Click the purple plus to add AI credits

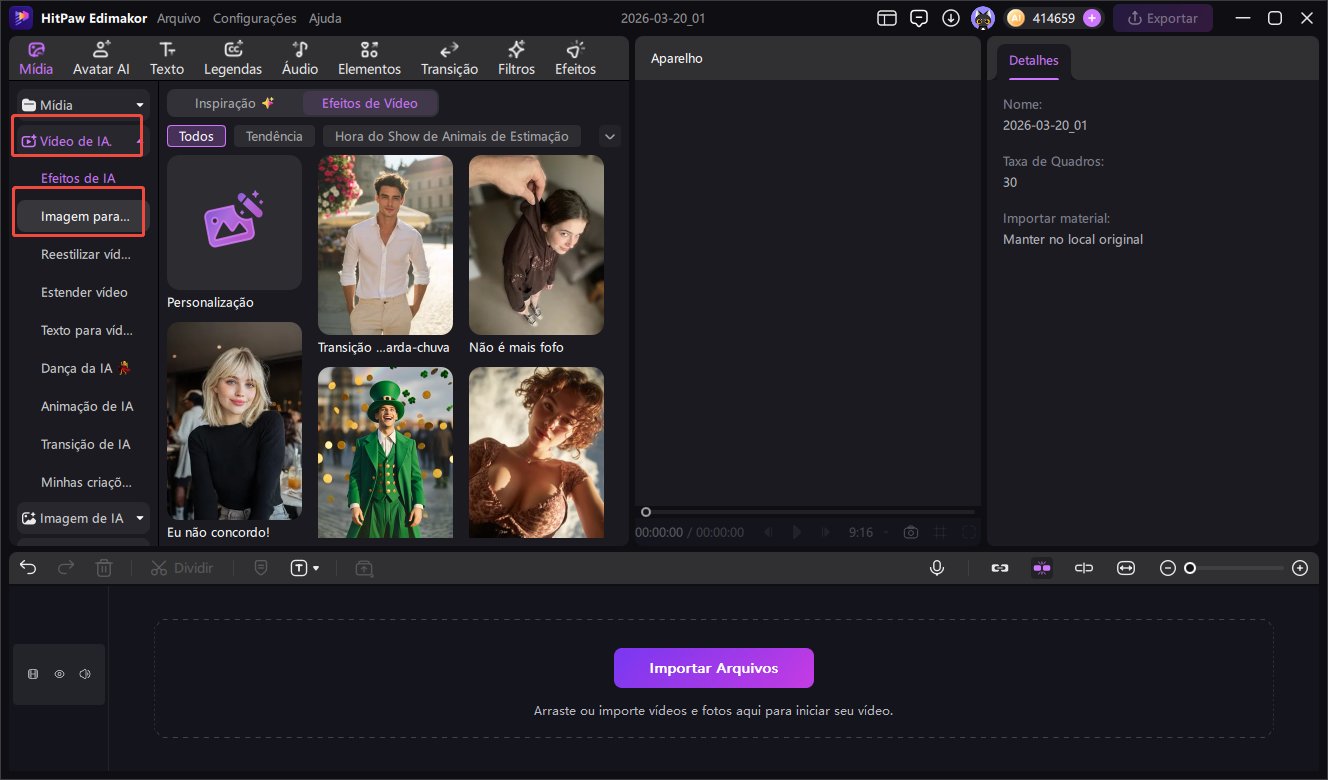(x=1092, y=18)
